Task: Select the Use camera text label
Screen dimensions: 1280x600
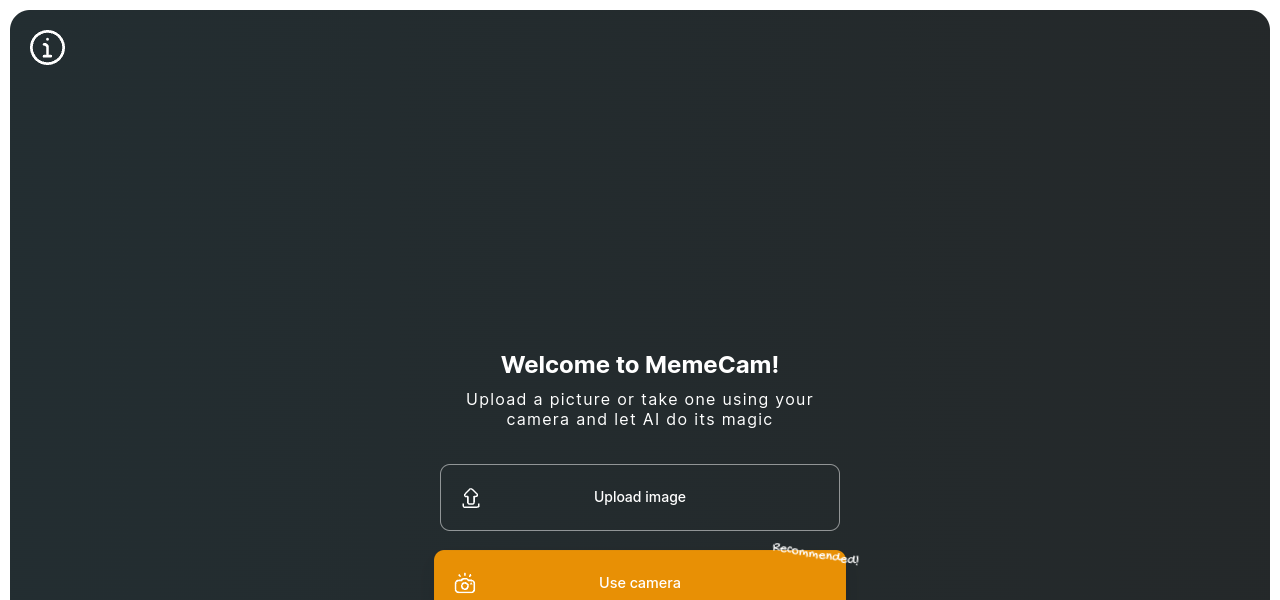Action: coord(639,583)
